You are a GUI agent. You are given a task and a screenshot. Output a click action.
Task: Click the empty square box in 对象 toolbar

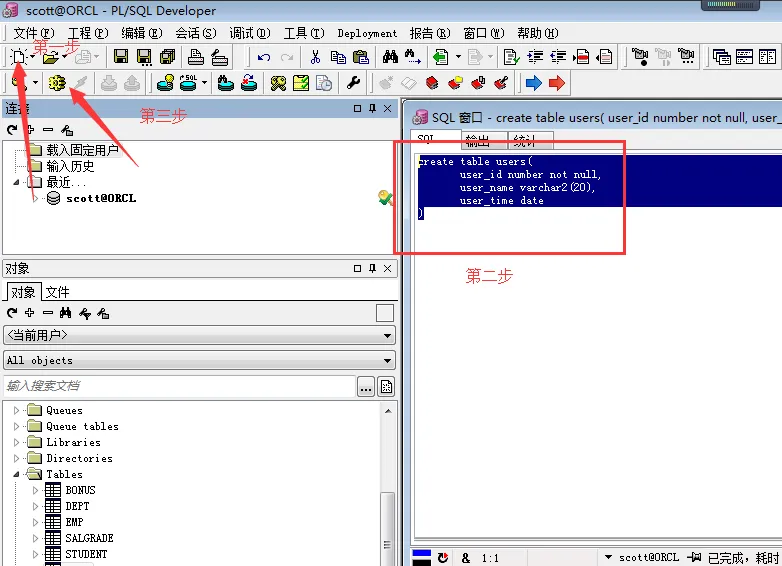point(385,313)
